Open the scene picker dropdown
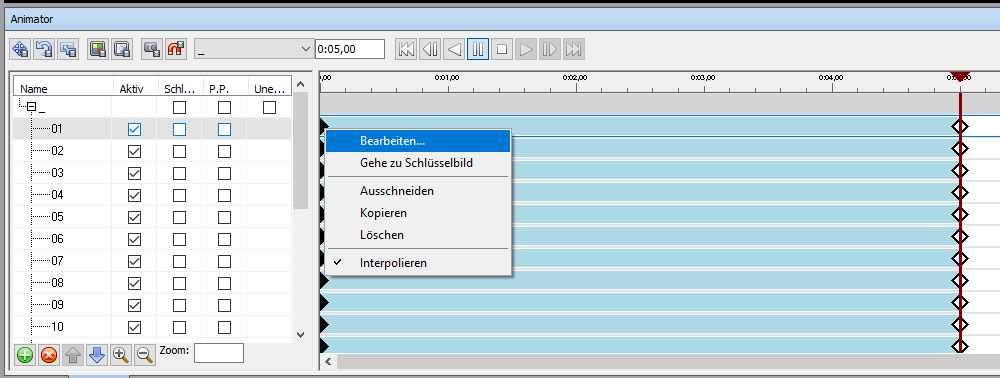Image resolution: width=1000 pixels, height=378 pixels. (254, 49)
